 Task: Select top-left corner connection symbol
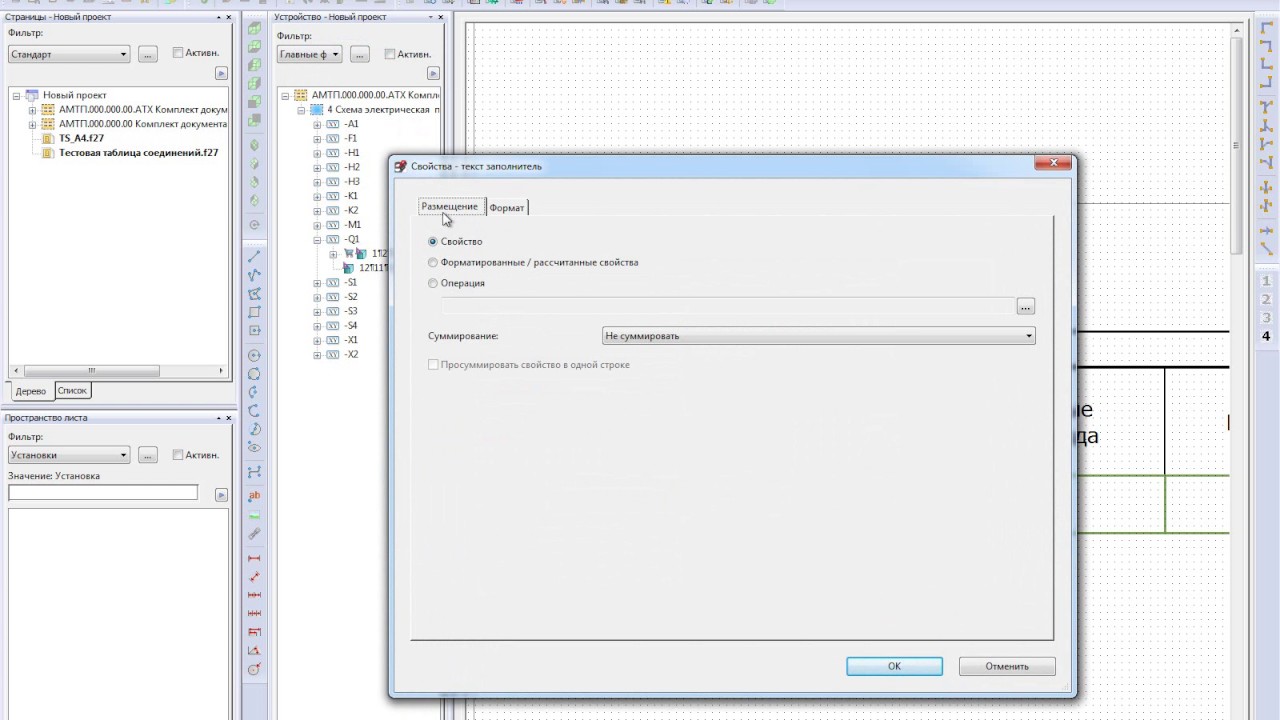point(1266,27)
